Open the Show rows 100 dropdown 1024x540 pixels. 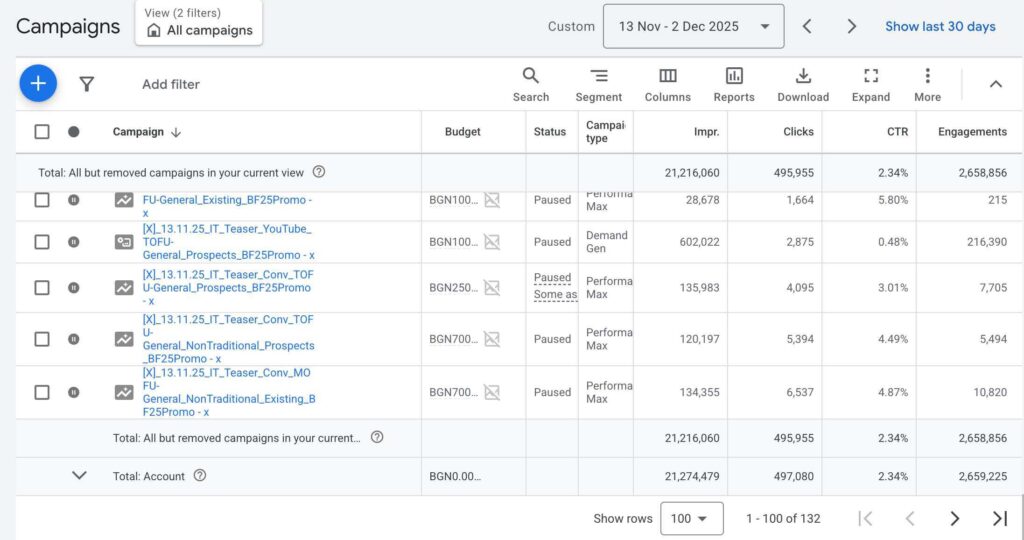(692, 518)
